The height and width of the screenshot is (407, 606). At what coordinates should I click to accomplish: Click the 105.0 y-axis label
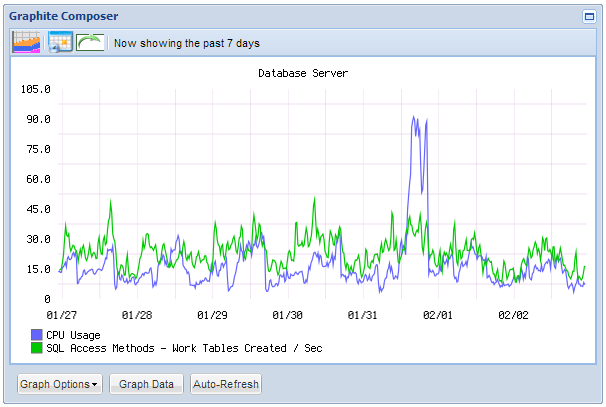click(36, 89)
